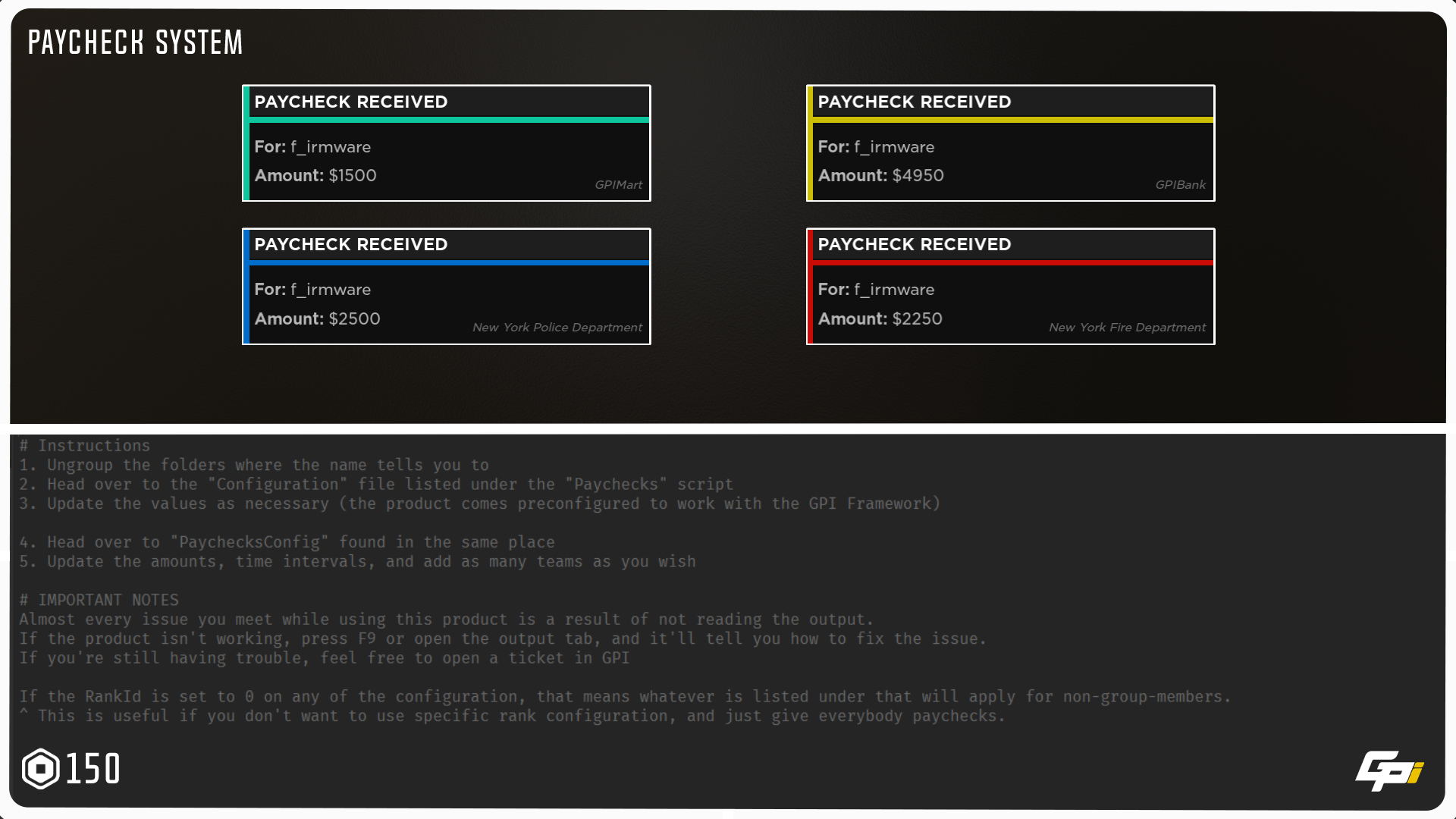Screen dimensions: 1456x819
Task: Click the GPIBank team label
Action: pos(1180,185)
